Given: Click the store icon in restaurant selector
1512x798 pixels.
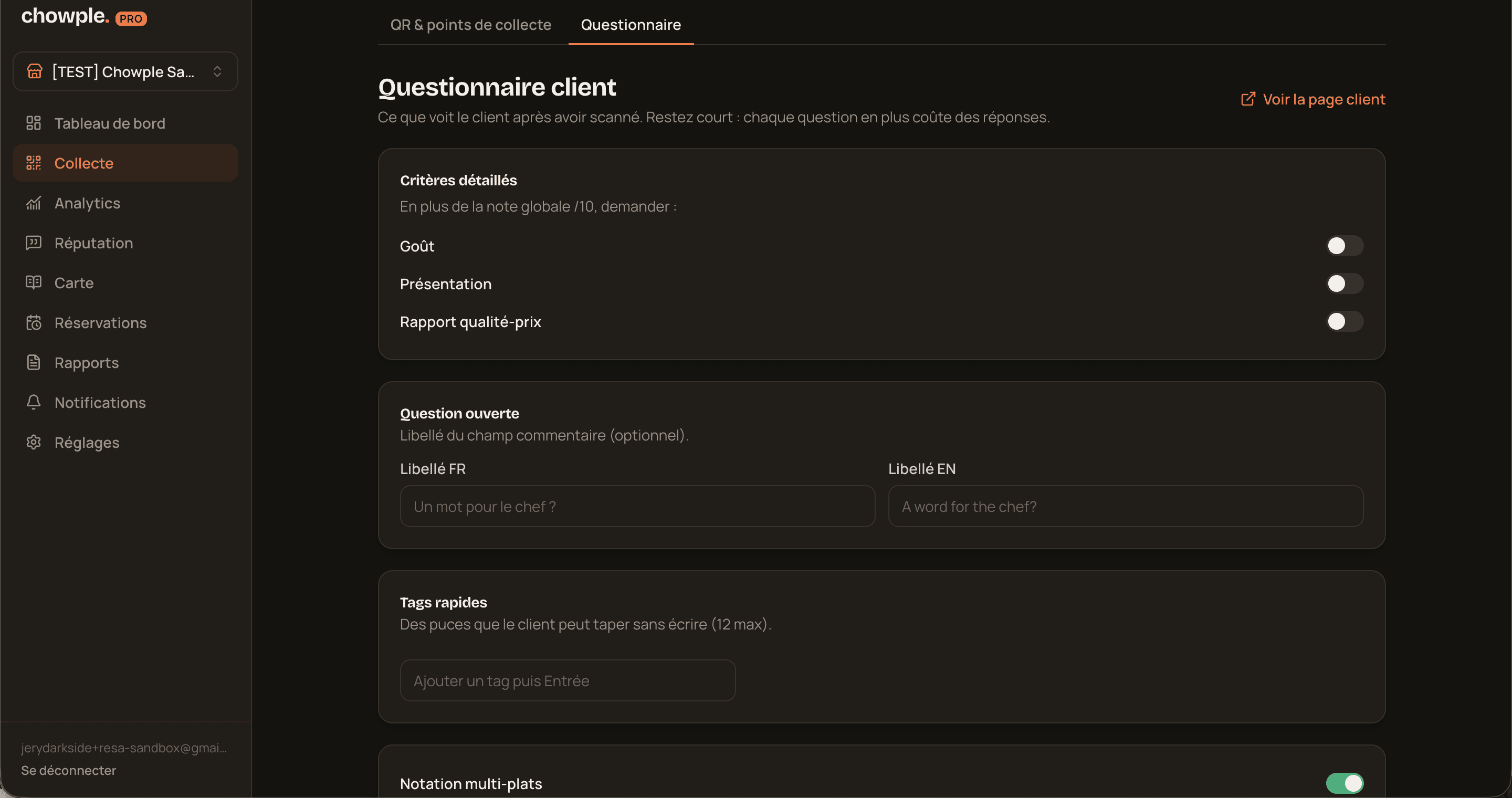Looking at the screenshot, I should pos(35,71).
